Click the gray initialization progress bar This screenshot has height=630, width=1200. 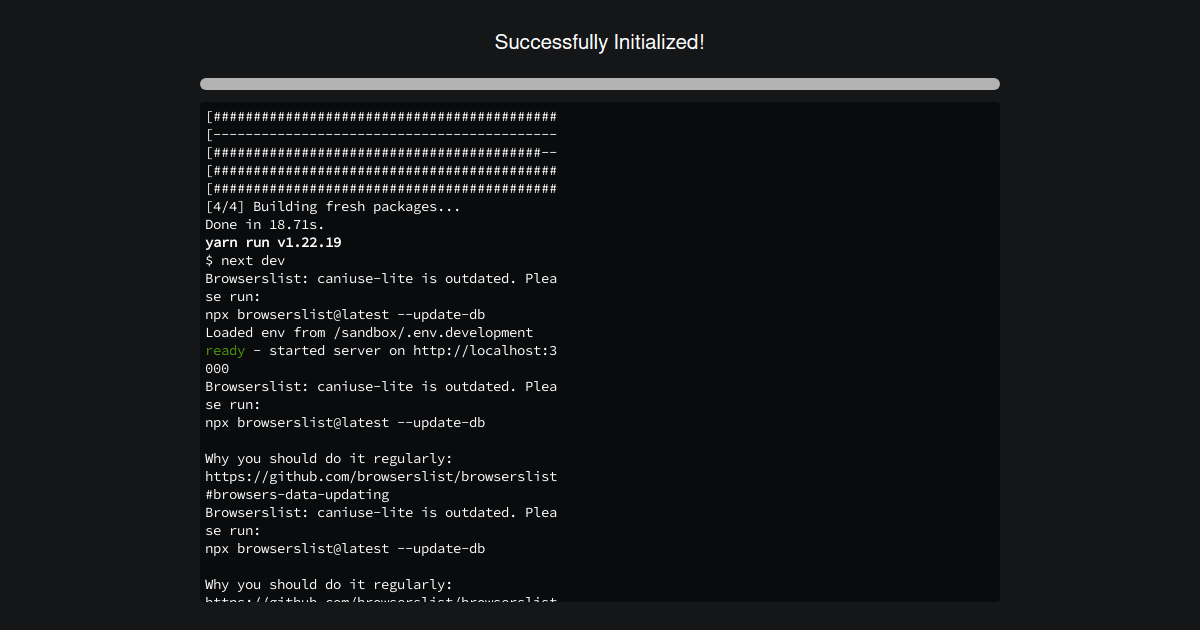[x=599, y=84]
